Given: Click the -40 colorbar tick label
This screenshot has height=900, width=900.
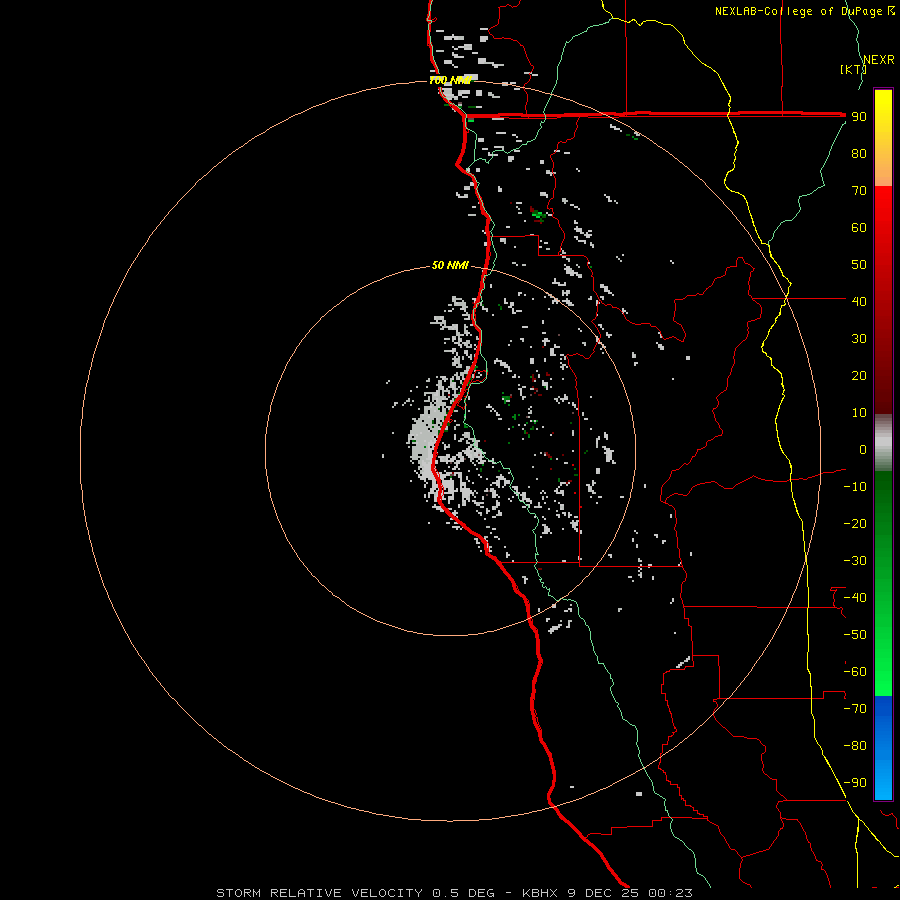Looking at the screenshot, I should tap(855, 598).
